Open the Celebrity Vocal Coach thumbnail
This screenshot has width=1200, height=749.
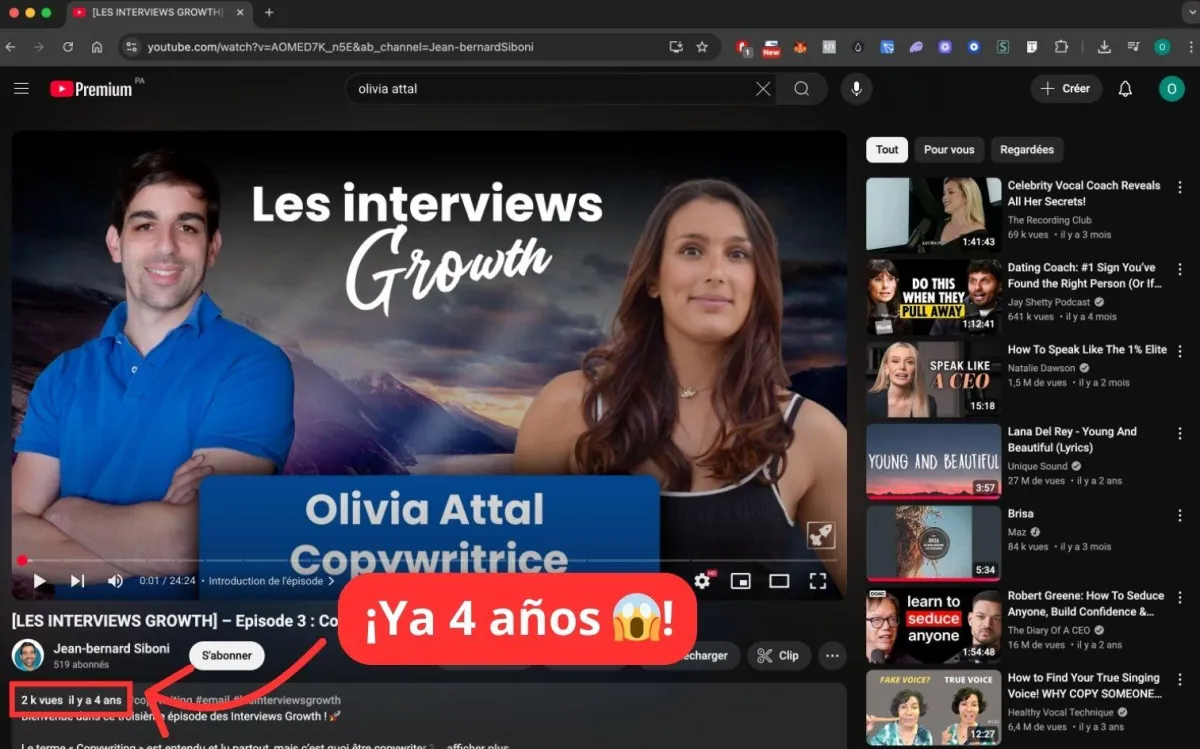[x=933, y=215]
